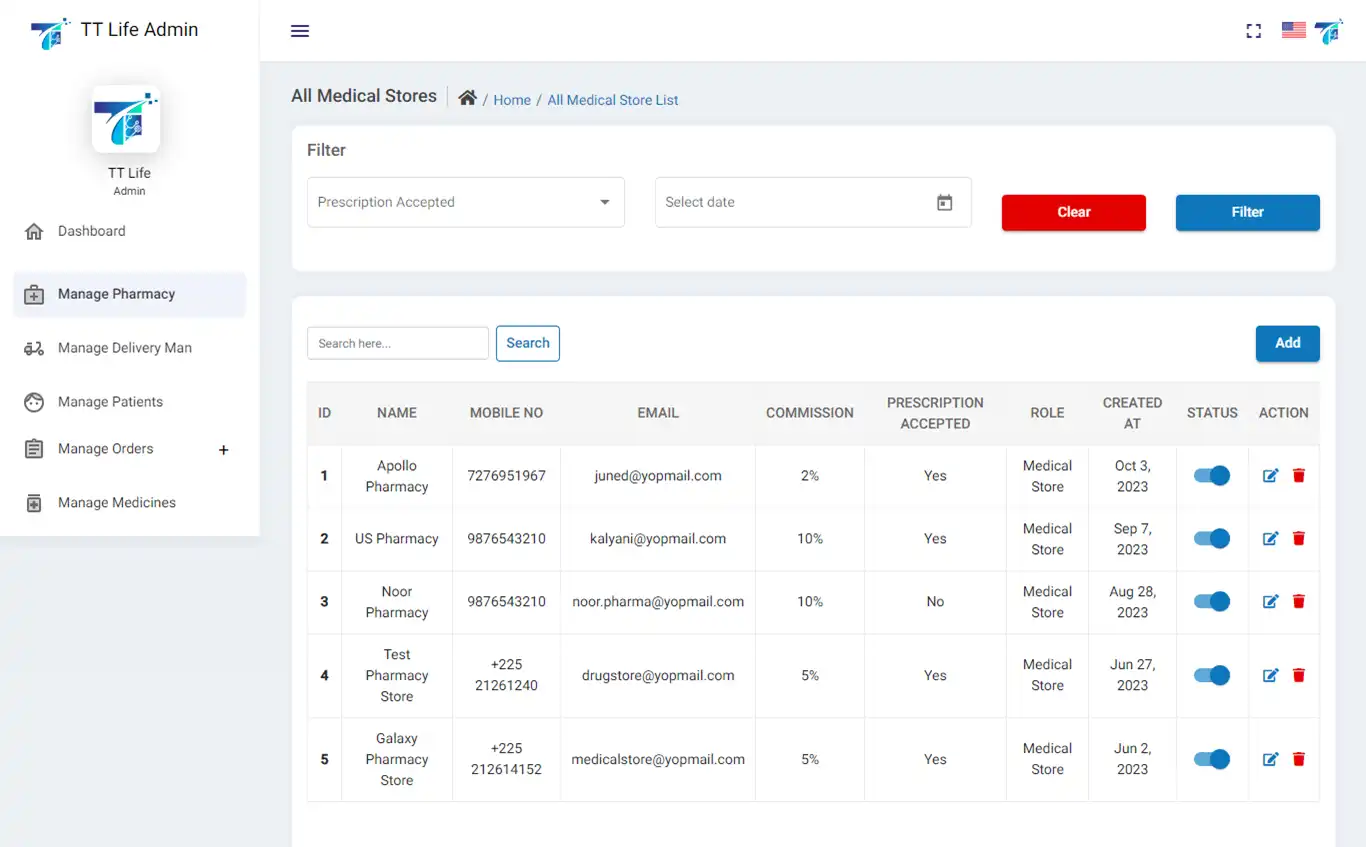Click the hamburger menu icon
The height and width of the screenshot is (847, 1366).
coord(300,31)
